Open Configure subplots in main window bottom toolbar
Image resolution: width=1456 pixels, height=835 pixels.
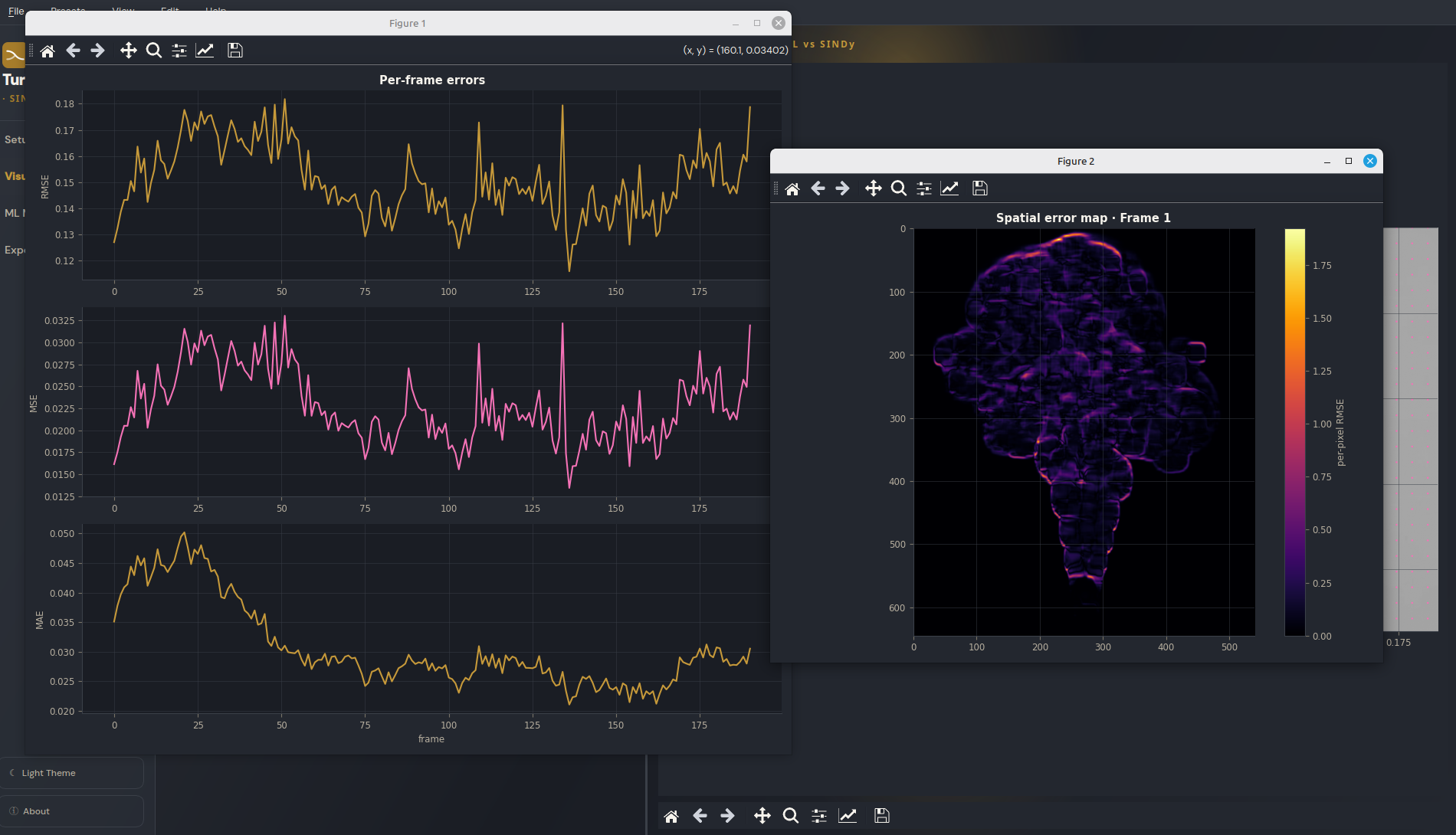click(x=819, y=816)
